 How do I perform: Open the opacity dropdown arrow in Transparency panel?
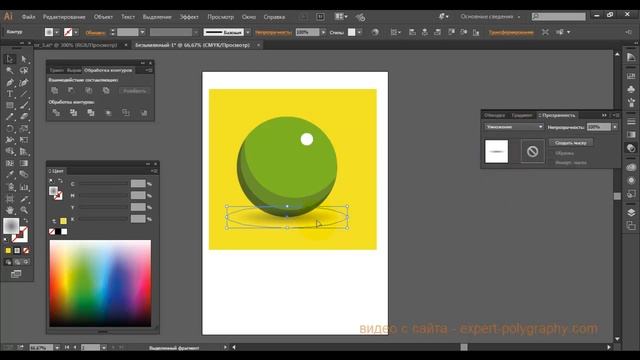pos(615,127)
